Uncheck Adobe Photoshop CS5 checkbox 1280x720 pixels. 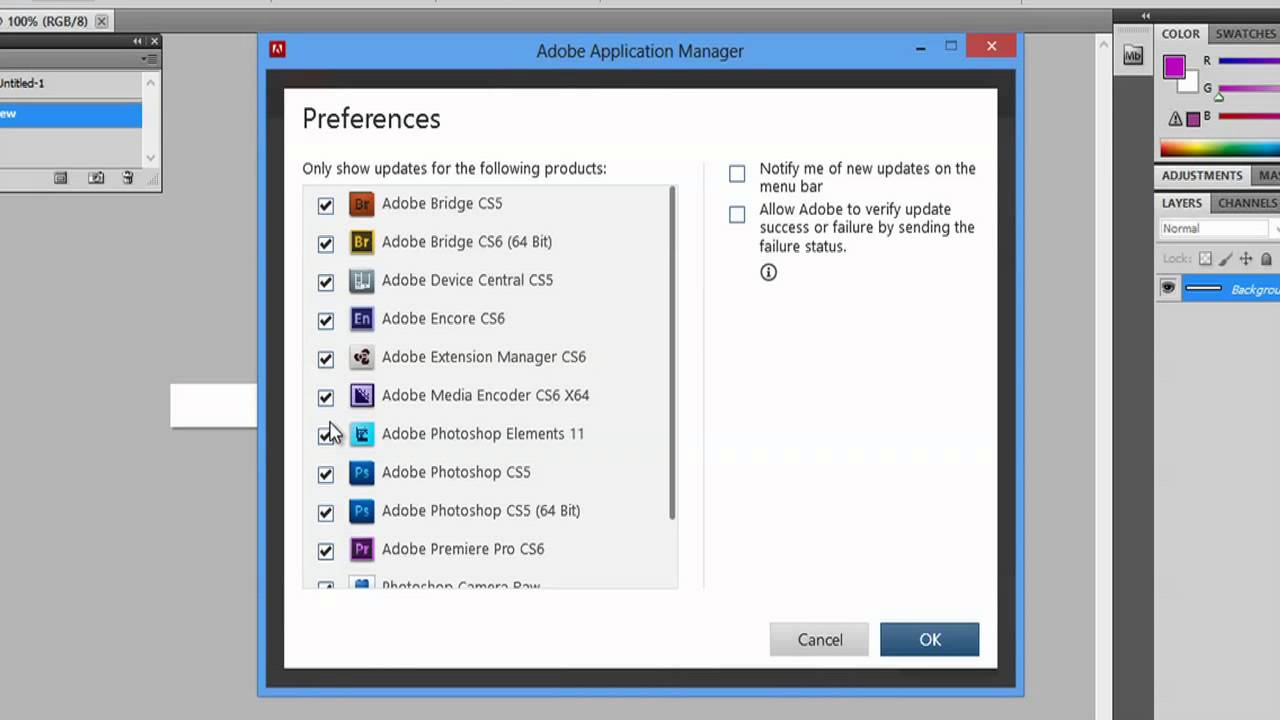pyautogui.click(x=326, y=473)
